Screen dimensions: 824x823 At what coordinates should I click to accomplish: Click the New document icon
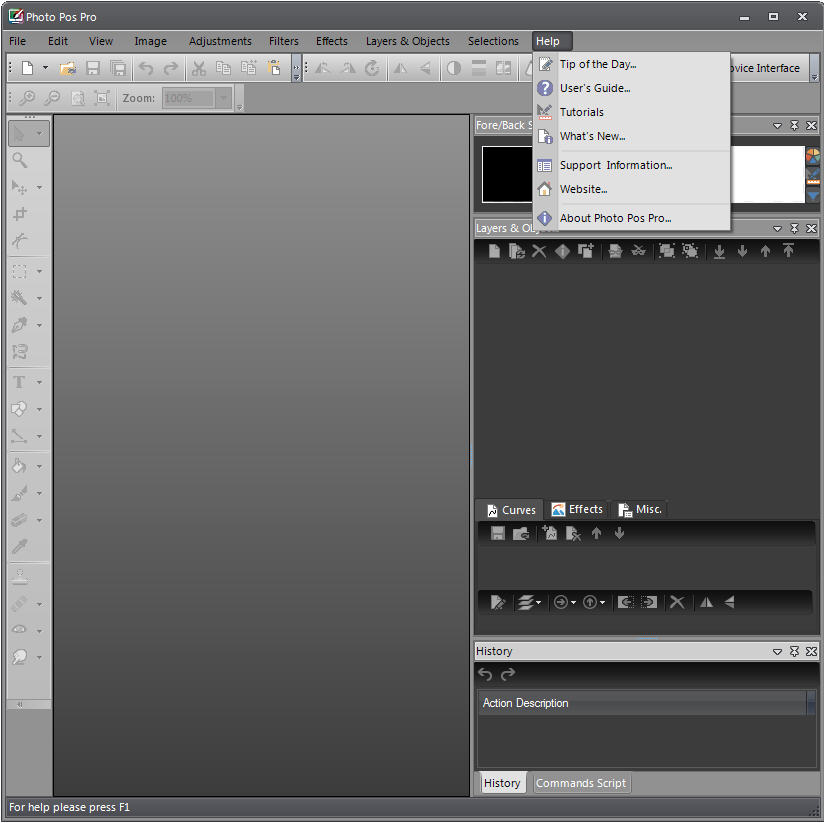pyautogui.click(x=27, y=68)
